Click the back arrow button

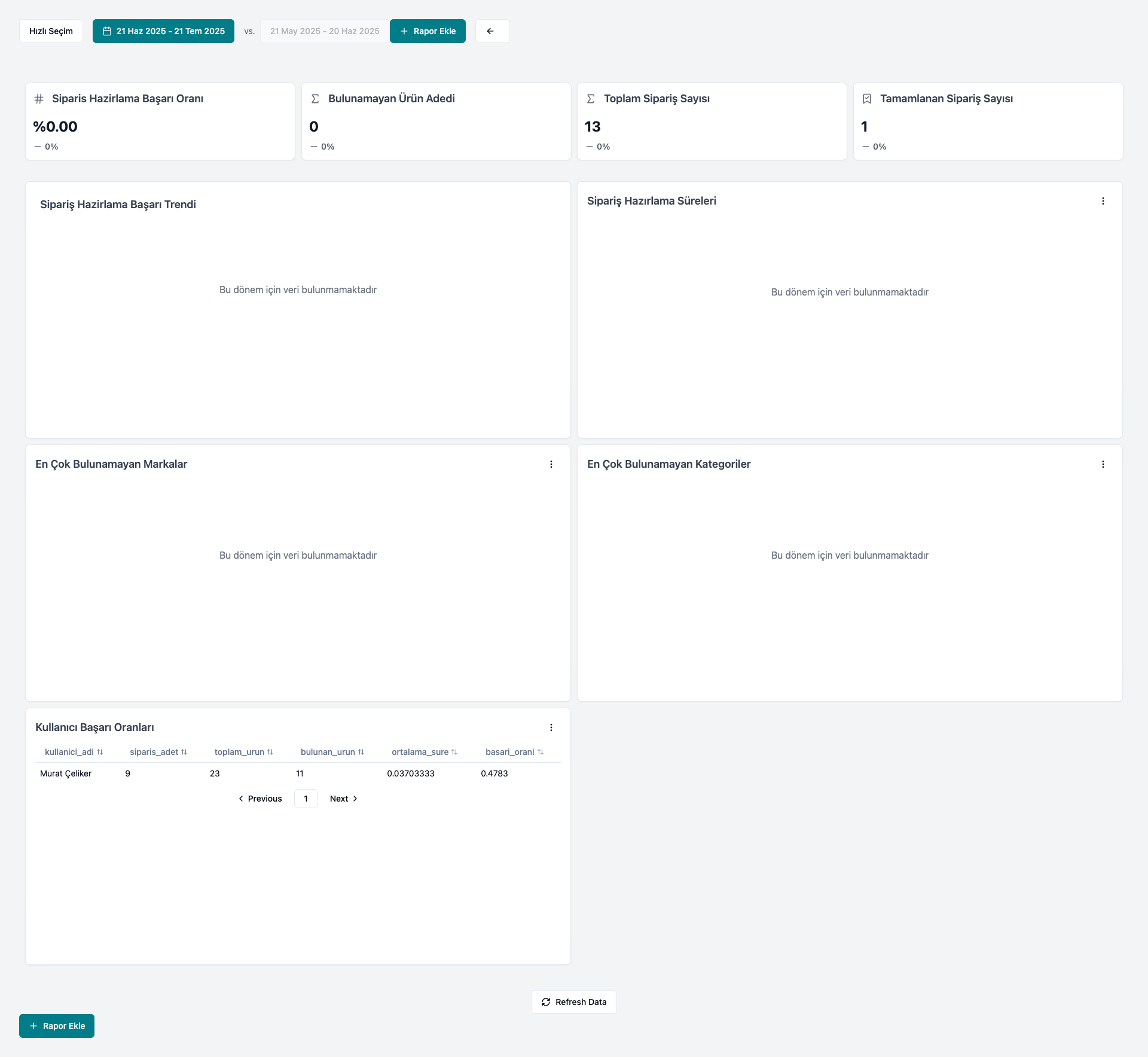coord(492,31)
